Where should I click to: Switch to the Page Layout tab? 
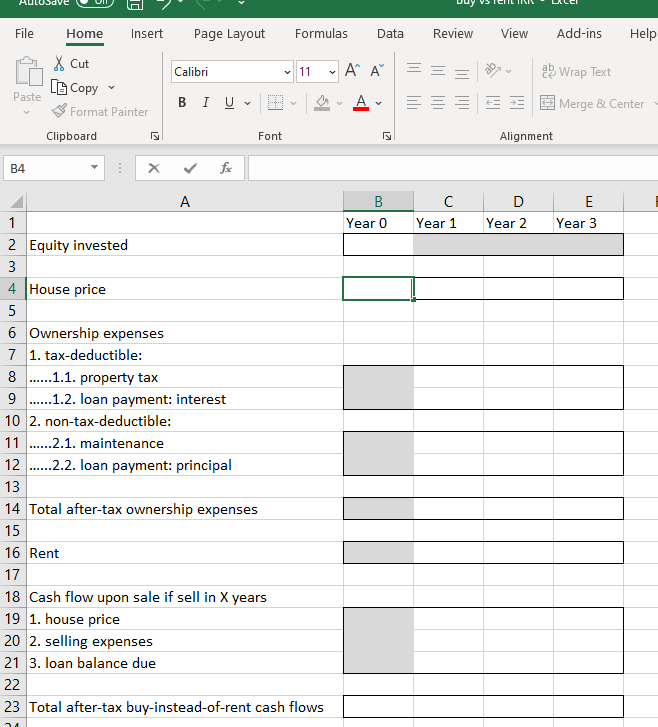point(229,33)
